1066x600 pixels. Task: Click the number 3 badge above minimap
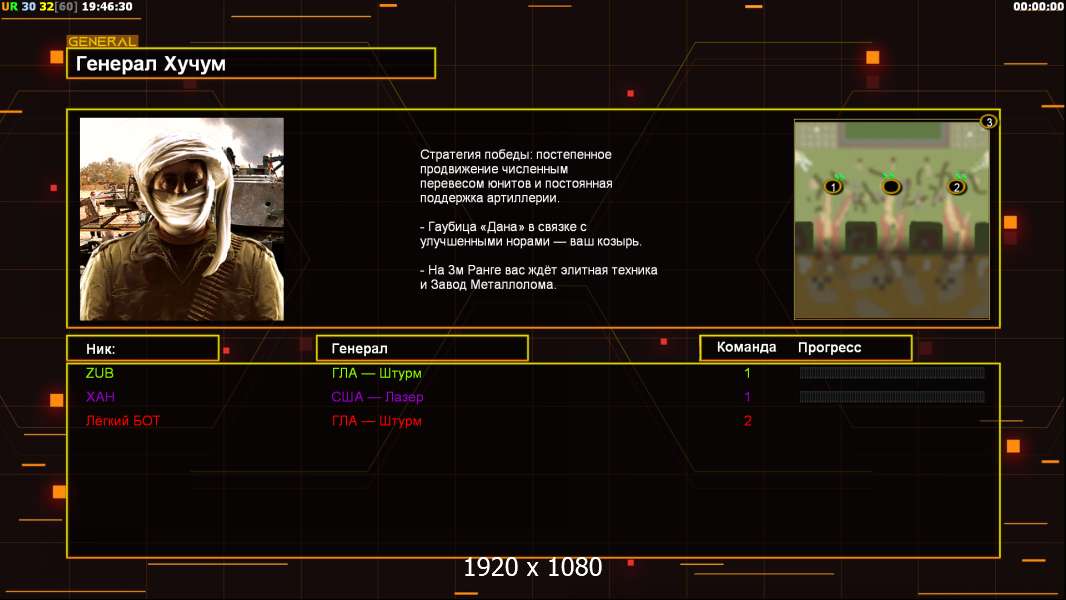point(988,122)
